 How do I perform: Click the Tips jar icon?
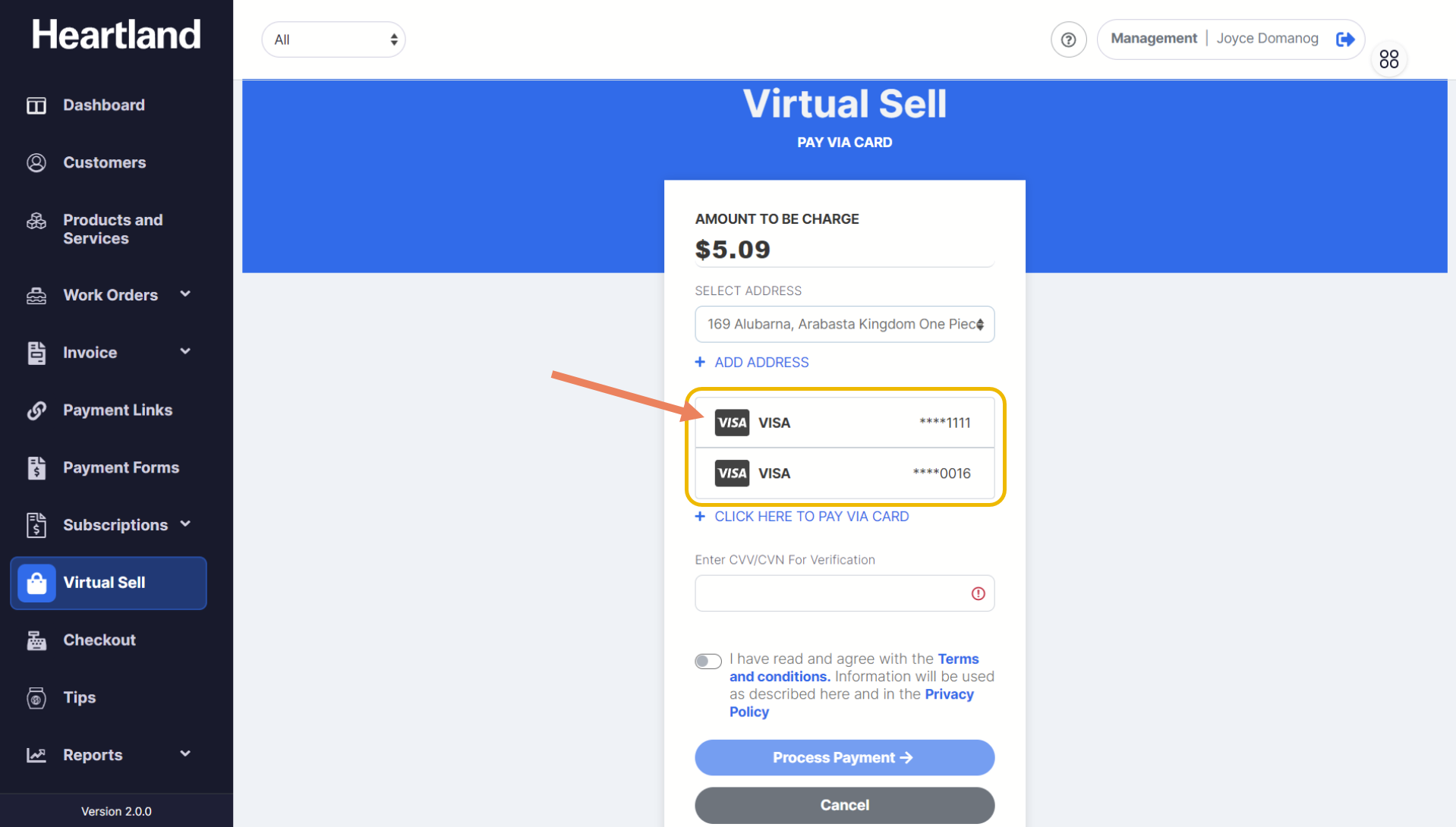pyautogui.click(x=36, y=698)
